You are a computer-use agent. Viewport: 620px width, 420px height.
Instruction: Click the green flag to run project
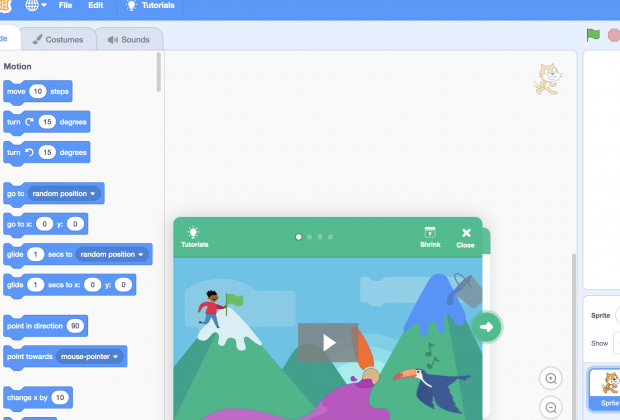click(593, 35)
